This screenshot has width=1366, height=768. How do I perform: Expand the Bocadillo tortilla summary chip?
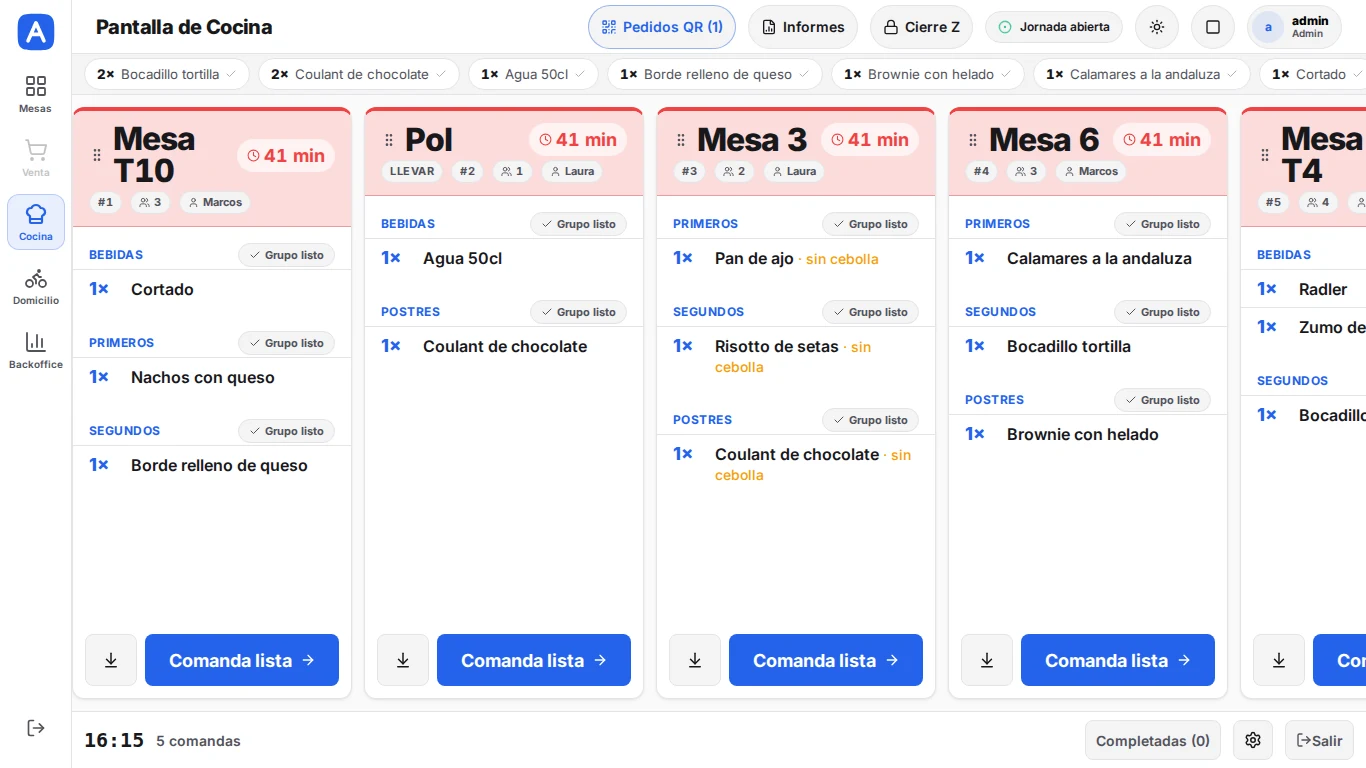pyautogui.click(x=167, y=74)
